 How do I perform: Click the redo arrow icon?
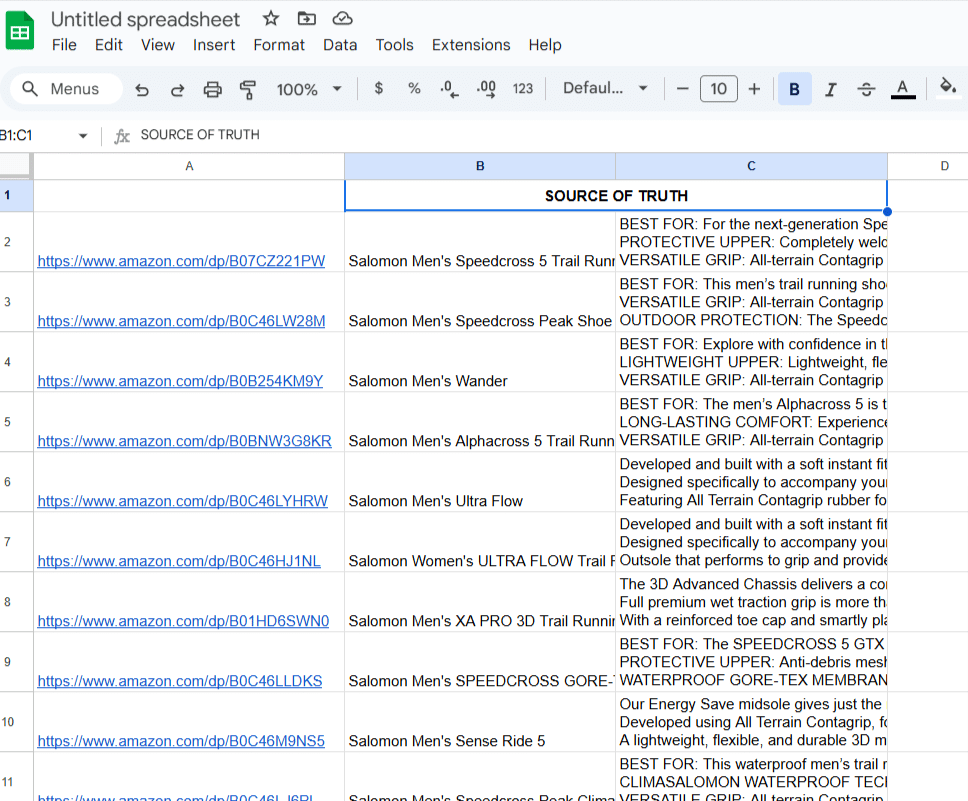point(177,89)
